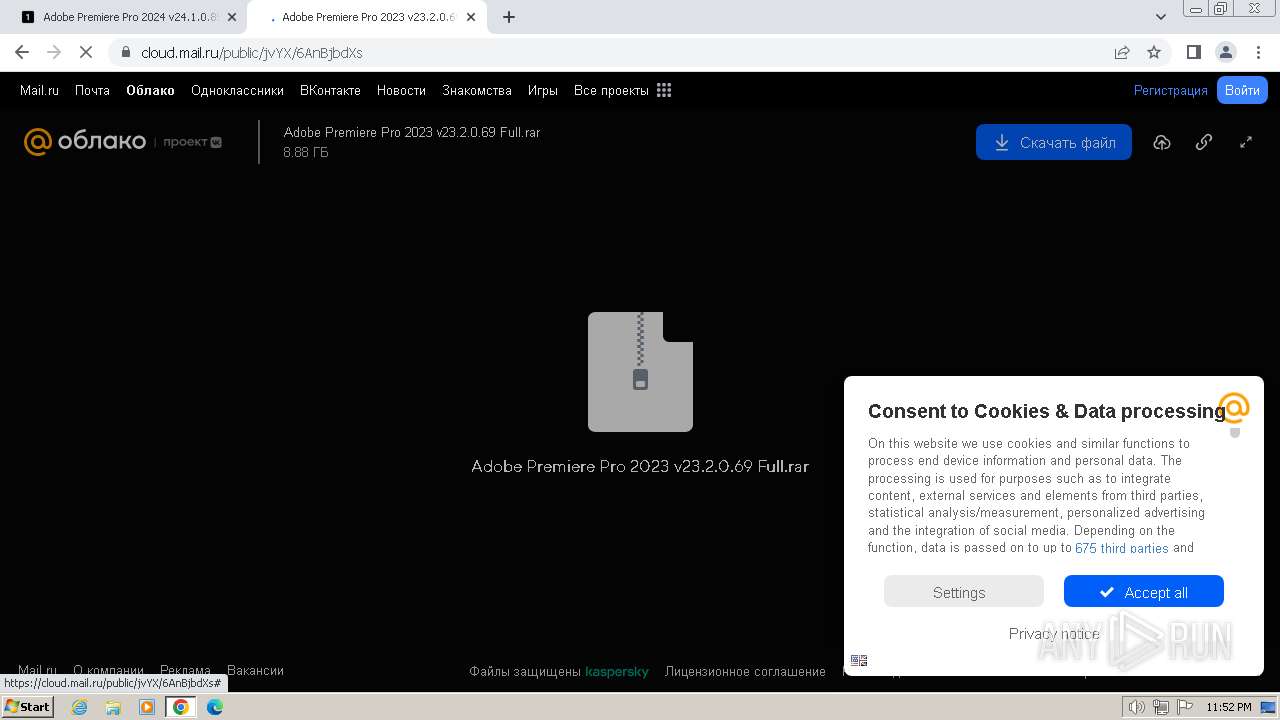Open Реклама footer link
Image resolution: width=1280 pixels, height=720 pixels.
(x=185, y=670)
